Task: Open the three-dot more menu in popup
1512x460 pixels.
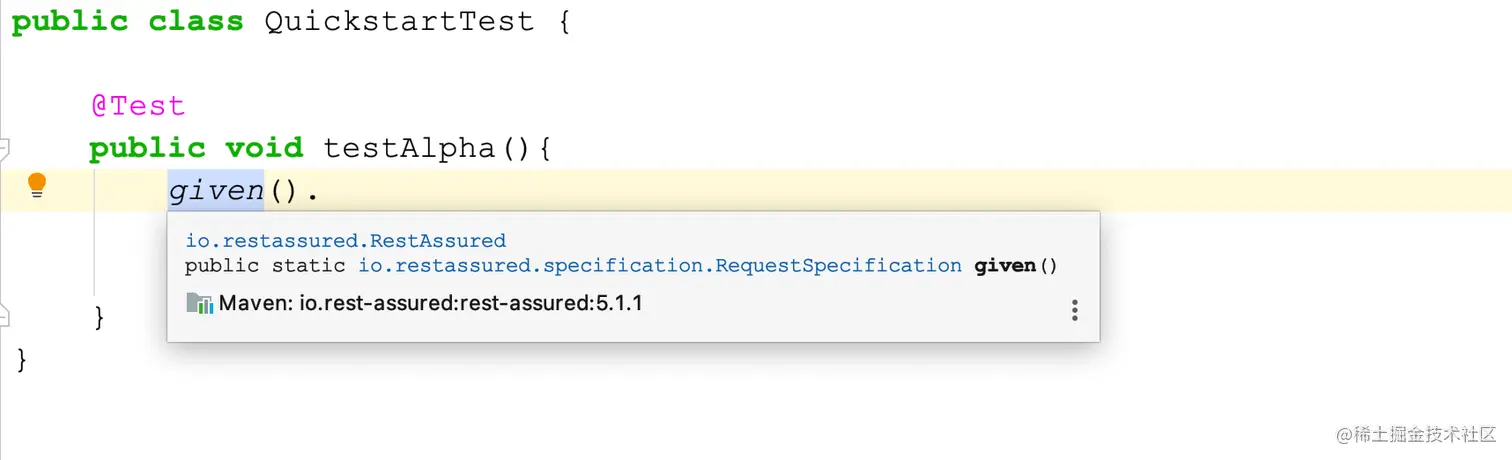Action: coord(1074,310)
